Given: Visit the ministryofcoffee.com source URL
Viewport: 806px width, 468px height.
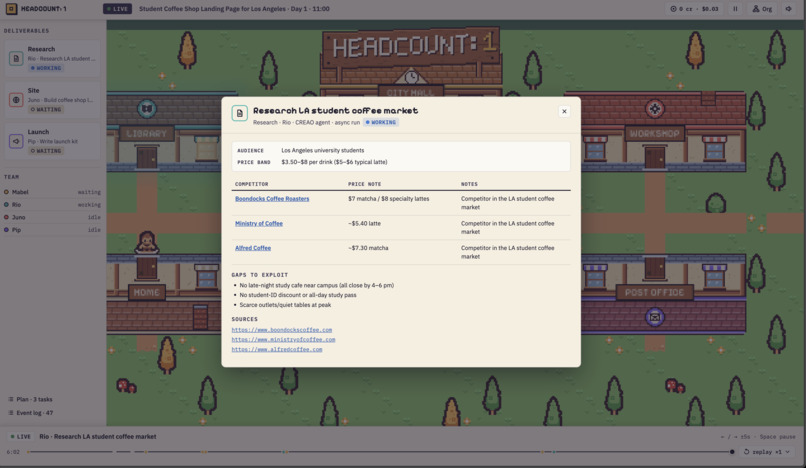Looking at the screenshot, I should (283, 339).
